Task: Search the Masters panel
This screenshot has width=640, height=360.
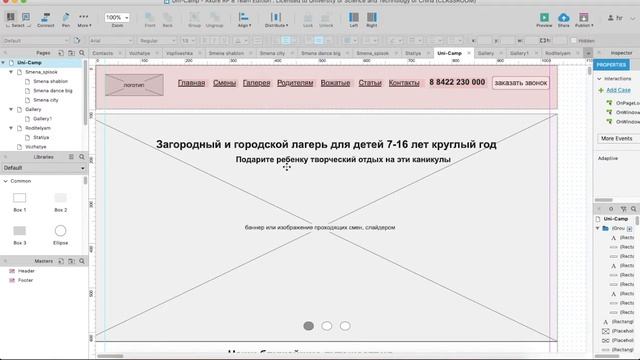Action: pyautogui.click(x=82, y=261)
